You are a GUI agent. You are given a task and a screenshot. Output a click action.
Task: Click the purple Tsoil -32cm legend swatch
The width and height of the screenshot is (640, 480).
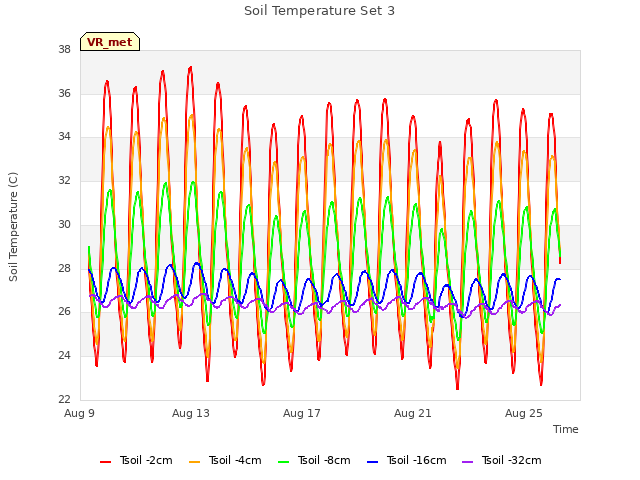coord(467,462)
